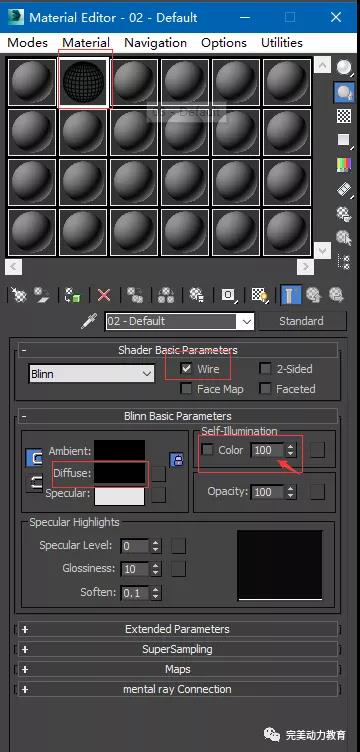The image size is (360, 752).
Task: Click Assign Material to Selection icon
Action: 71,294
